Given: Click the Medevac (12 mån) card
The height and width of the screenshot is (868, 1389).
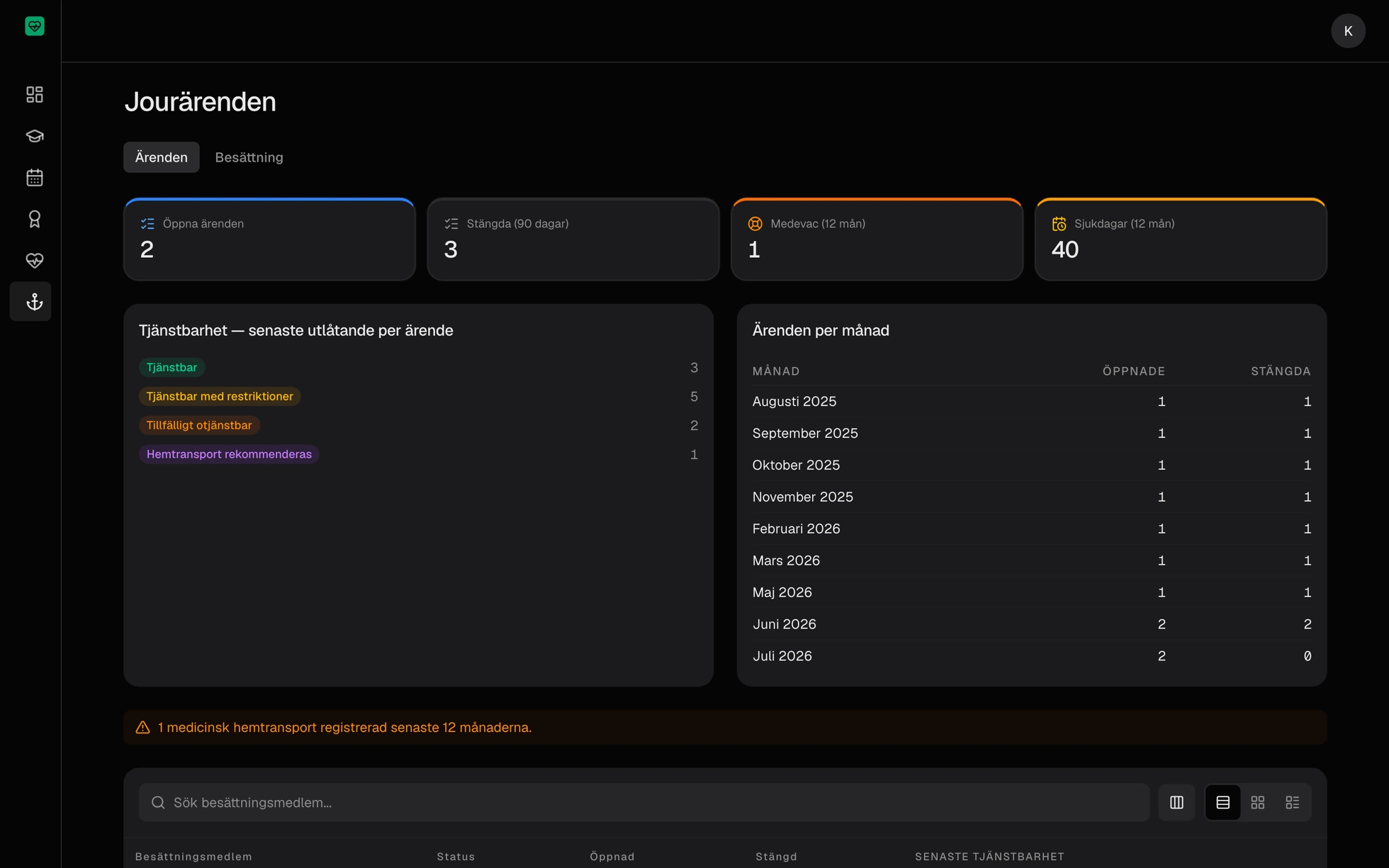Looking at the screenshot, I should (x=877, y=239).
